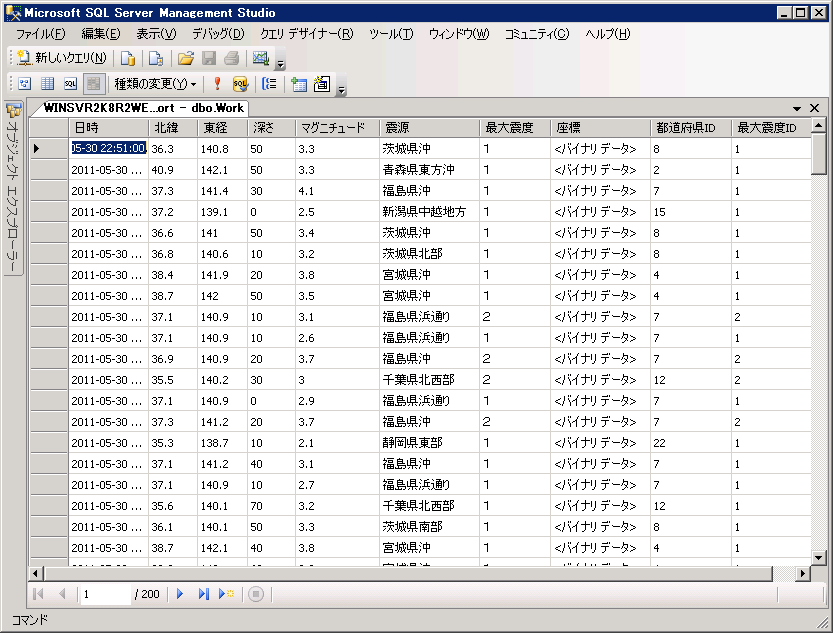
Task: Open the active documents list arrow
Action: click(796, 108)
